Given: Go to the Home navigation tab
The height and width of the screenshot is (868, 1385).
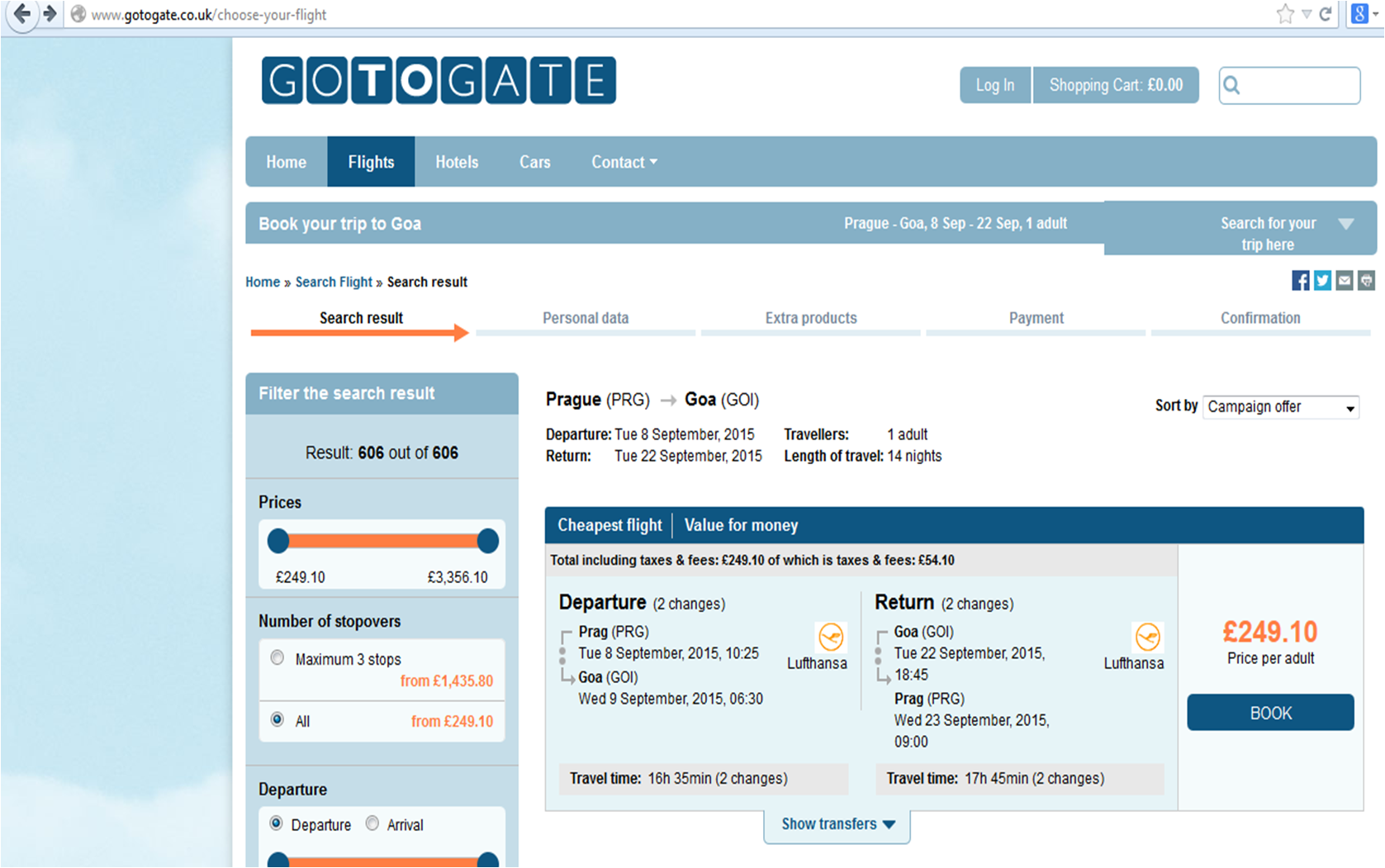Looking at the screenshot, I should [287, 162].
